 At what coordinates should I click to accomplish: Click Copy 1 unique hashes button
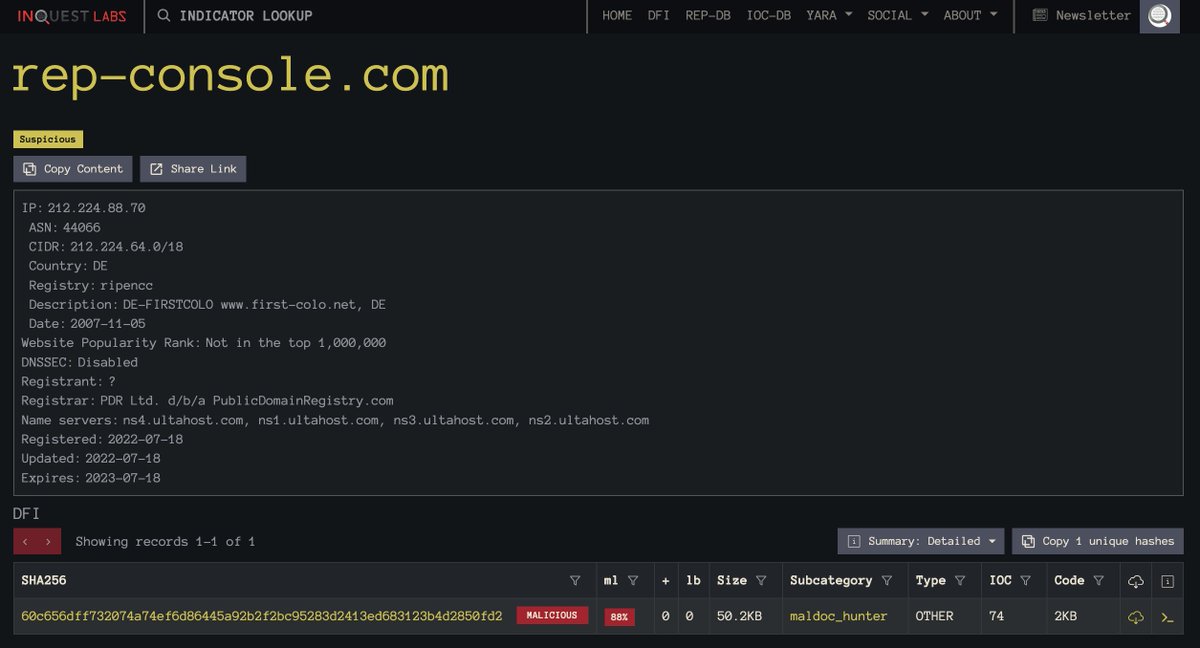pyautogui.click(x=1098, y=541)
